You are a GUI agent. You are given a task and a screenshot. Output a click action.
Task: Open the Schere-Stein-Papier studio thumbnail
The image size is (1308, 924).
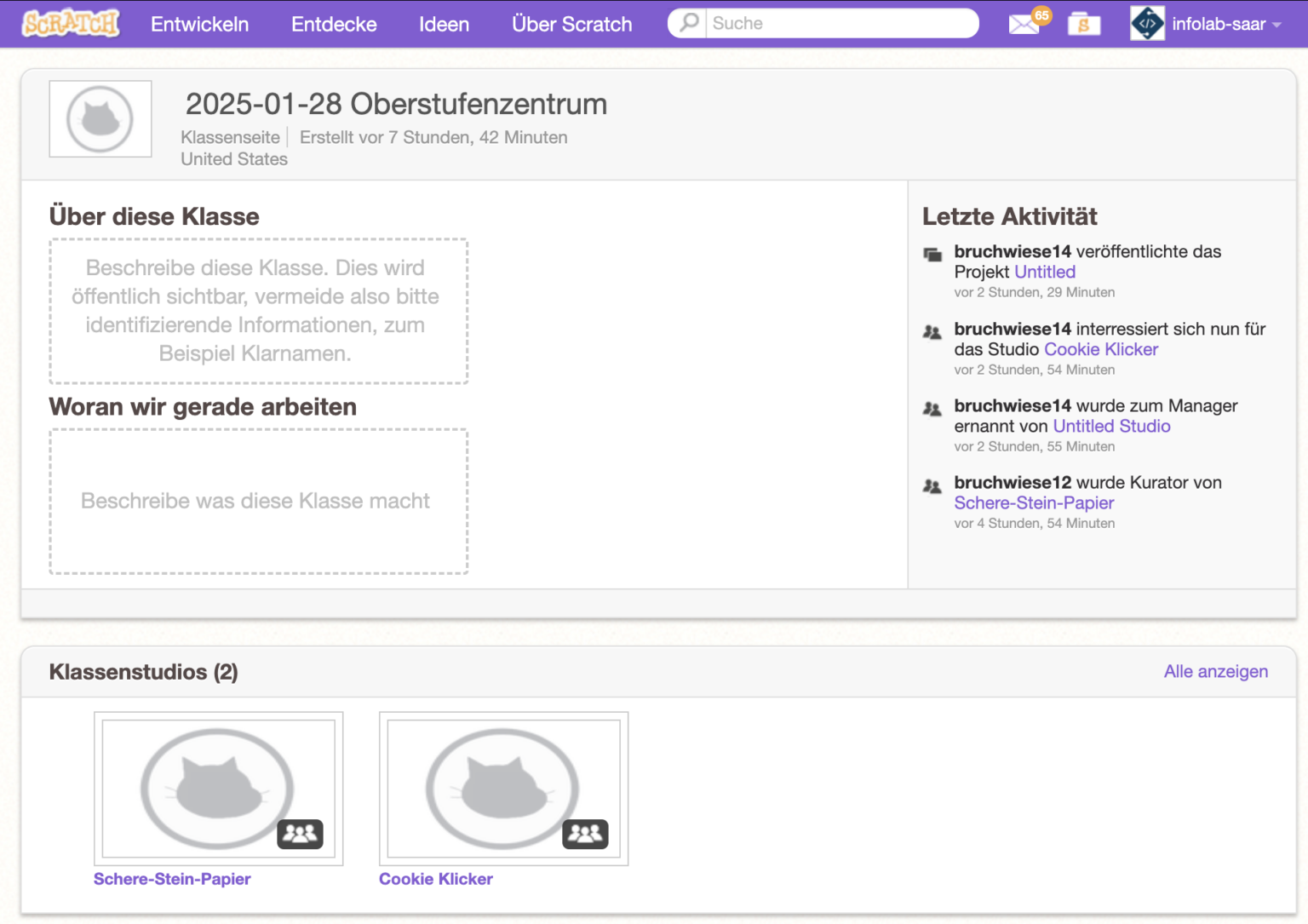click(218, 789)
